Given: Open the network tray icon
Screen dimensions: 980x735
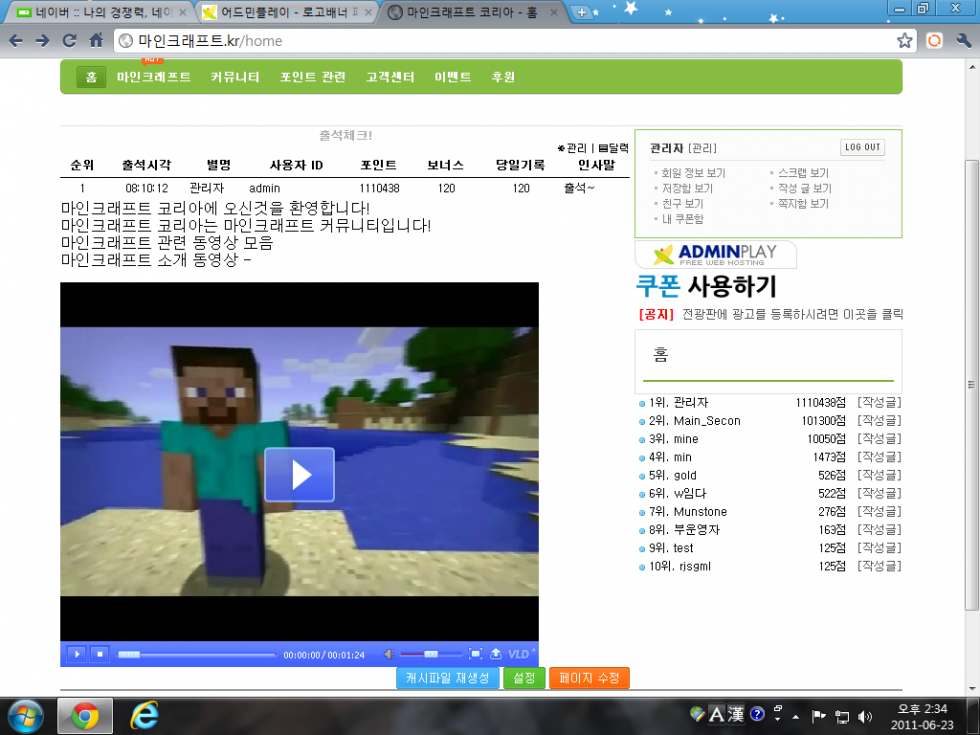Looking at the screenshot, I should pos(842,716).
